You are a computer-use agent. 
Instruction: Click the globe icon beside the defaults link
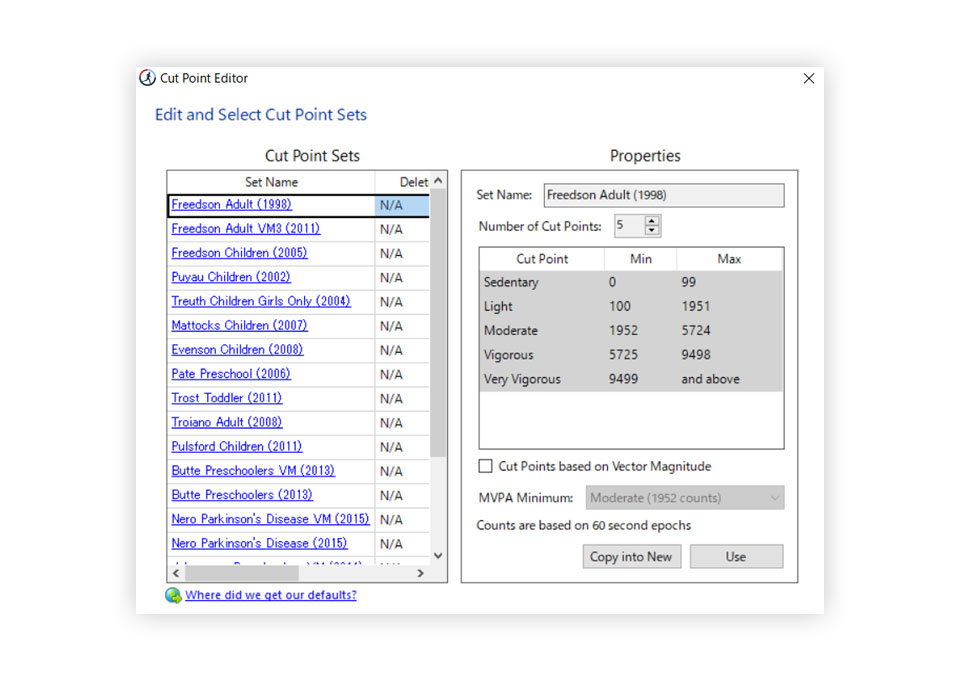[173, 595]
